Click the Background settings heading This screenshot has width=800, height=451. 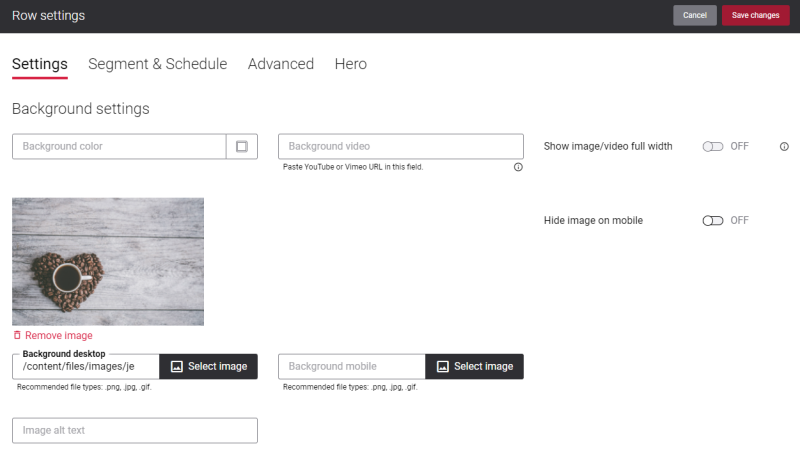(81, 109)
